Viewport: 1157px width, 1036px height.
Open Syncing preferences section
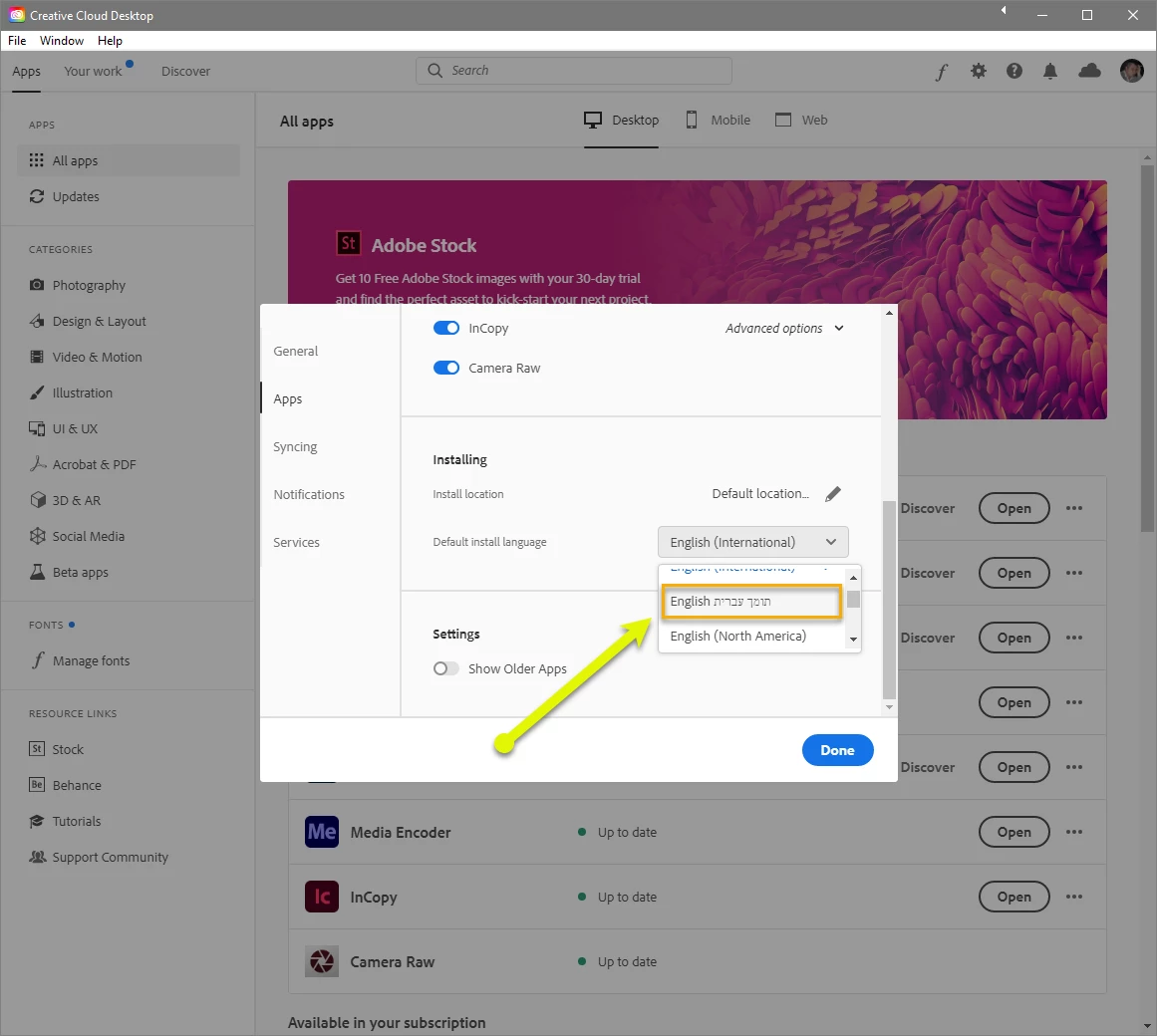click(295, 447)
